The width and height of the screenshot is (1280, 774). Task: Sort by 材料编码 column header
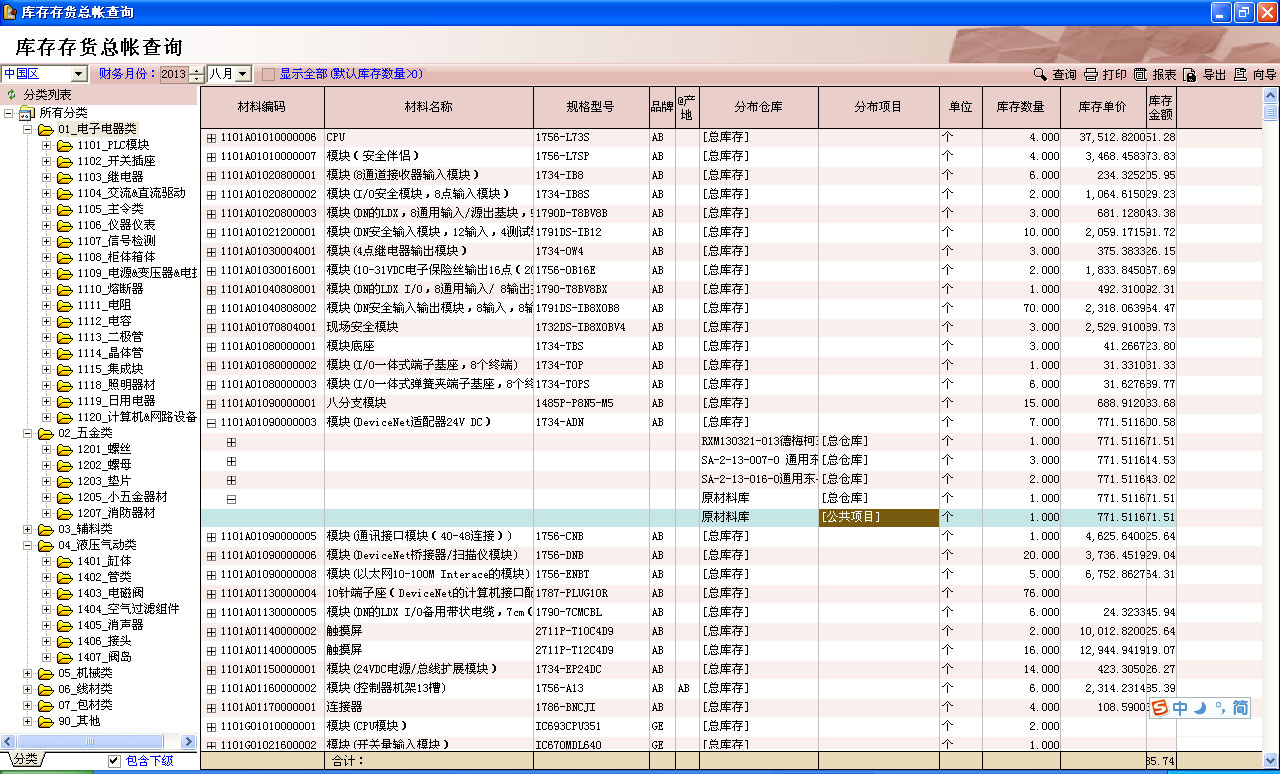[x=262, y=106]
